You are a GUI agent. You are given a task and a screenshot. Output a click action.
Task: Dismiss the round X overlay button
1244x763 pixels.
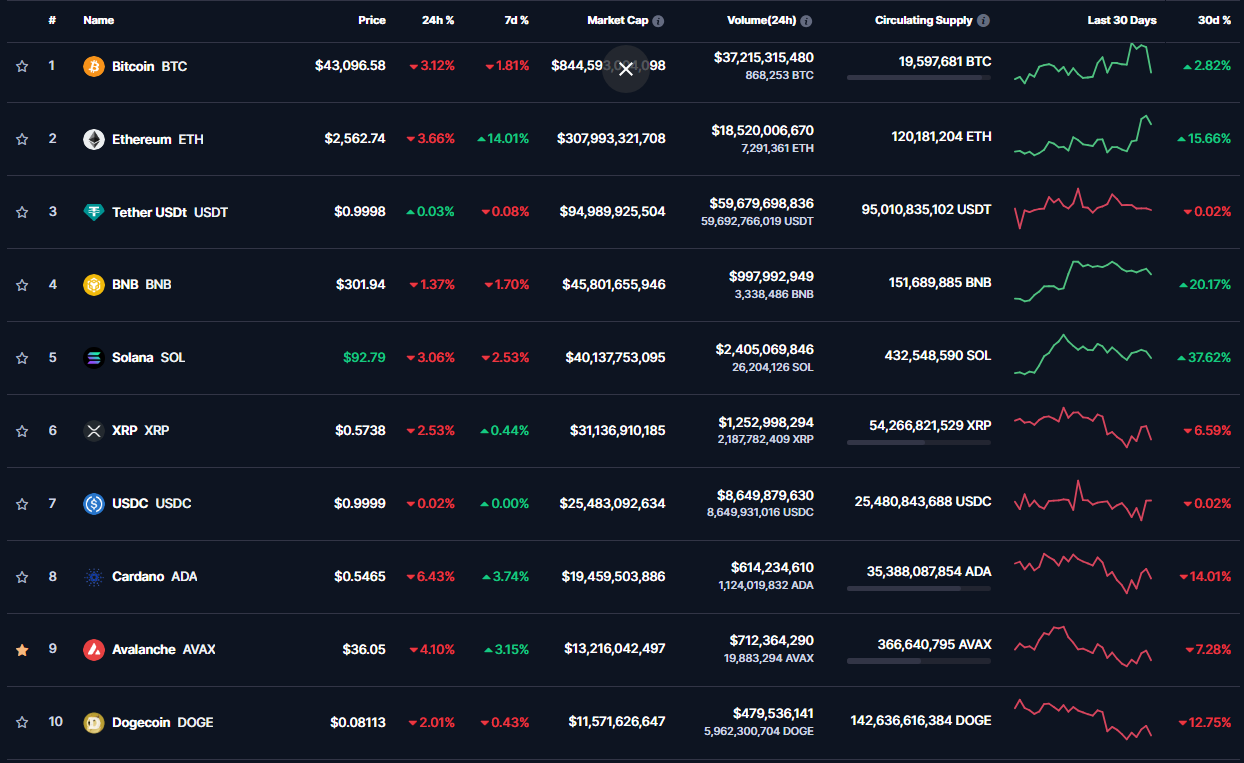(626, 69)
